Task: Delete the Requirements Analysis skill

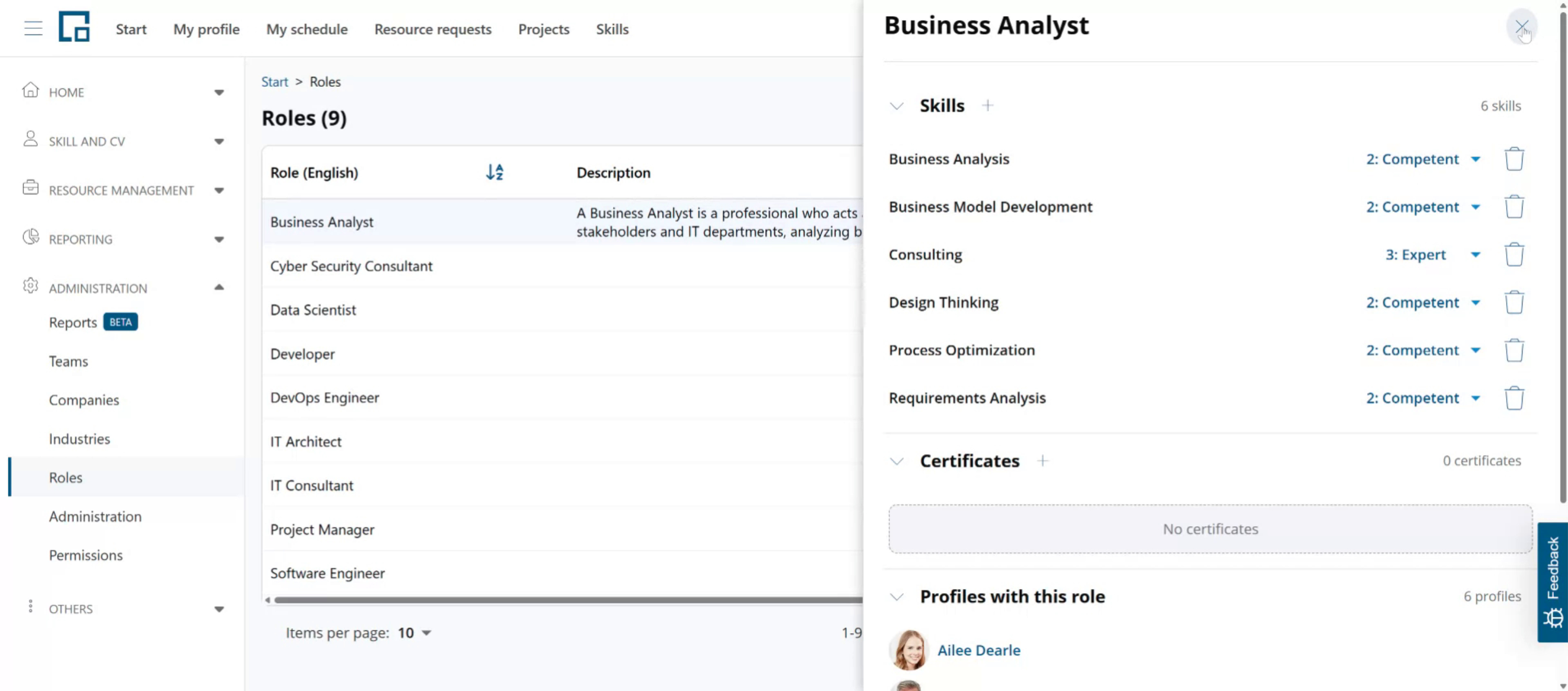Action: point(1514,398)
